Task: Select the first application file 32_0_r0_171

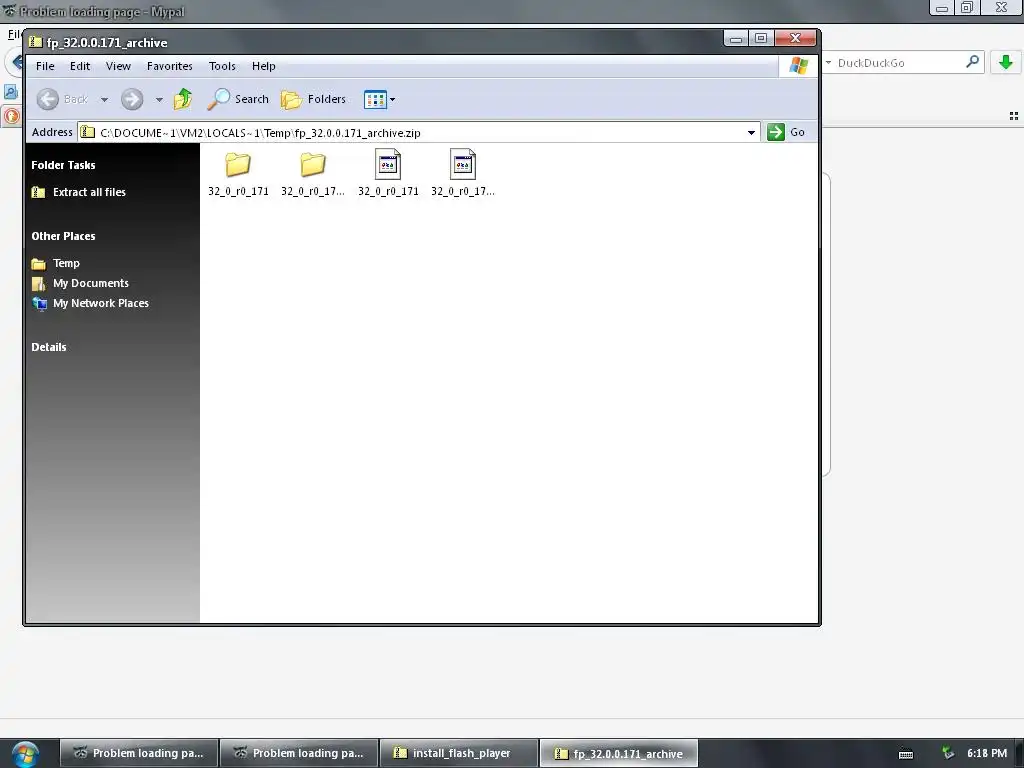Action: point(388,173)
